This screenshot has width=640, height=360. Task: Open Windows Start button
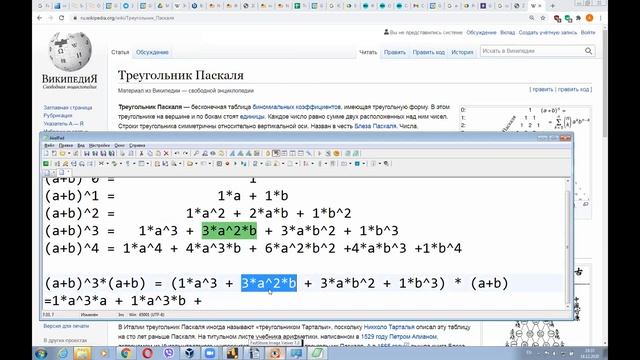tap(41, 353)
